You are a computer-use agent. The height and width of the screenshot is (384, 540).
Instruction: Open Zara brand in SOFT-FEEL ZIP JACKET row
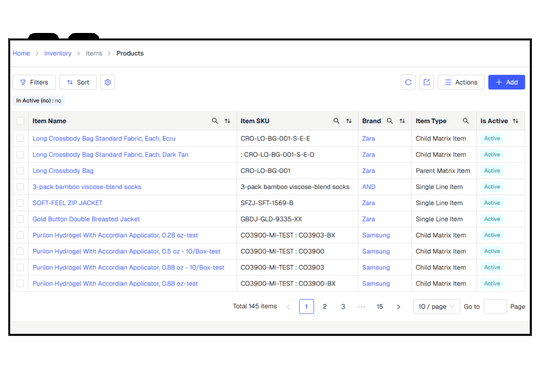(368, 203)
